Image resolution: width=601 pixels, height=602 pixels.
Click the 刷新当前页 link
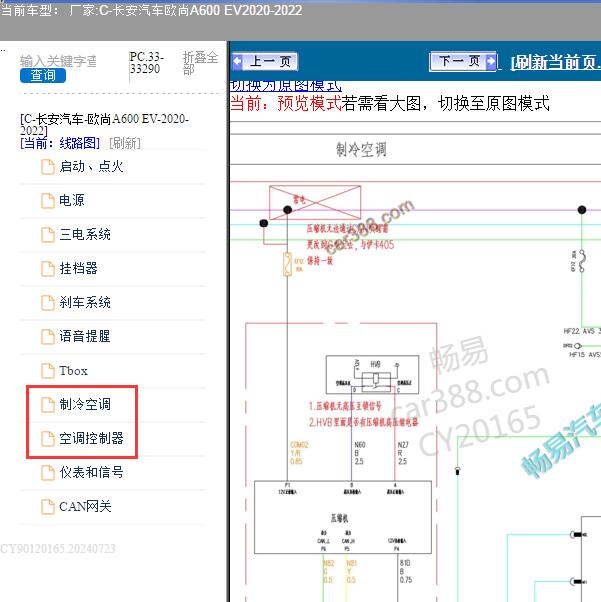555,62
